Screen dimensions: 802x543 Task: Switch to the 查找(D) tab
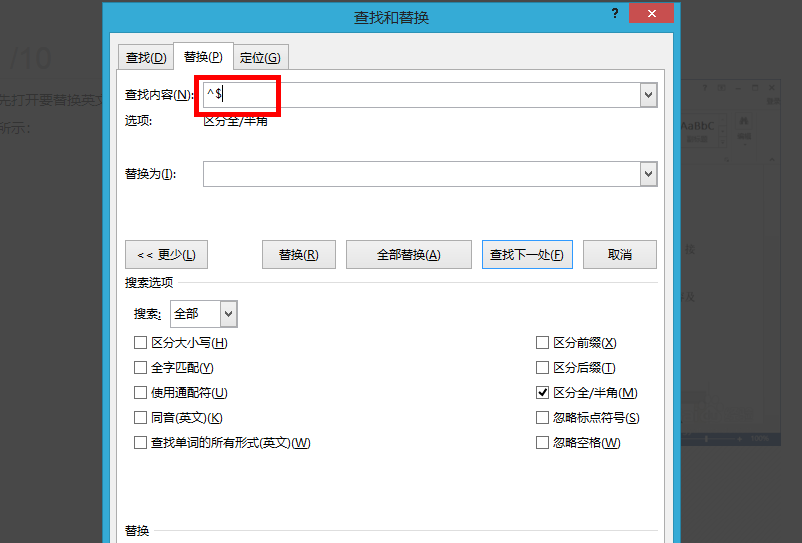click(146, 57)
